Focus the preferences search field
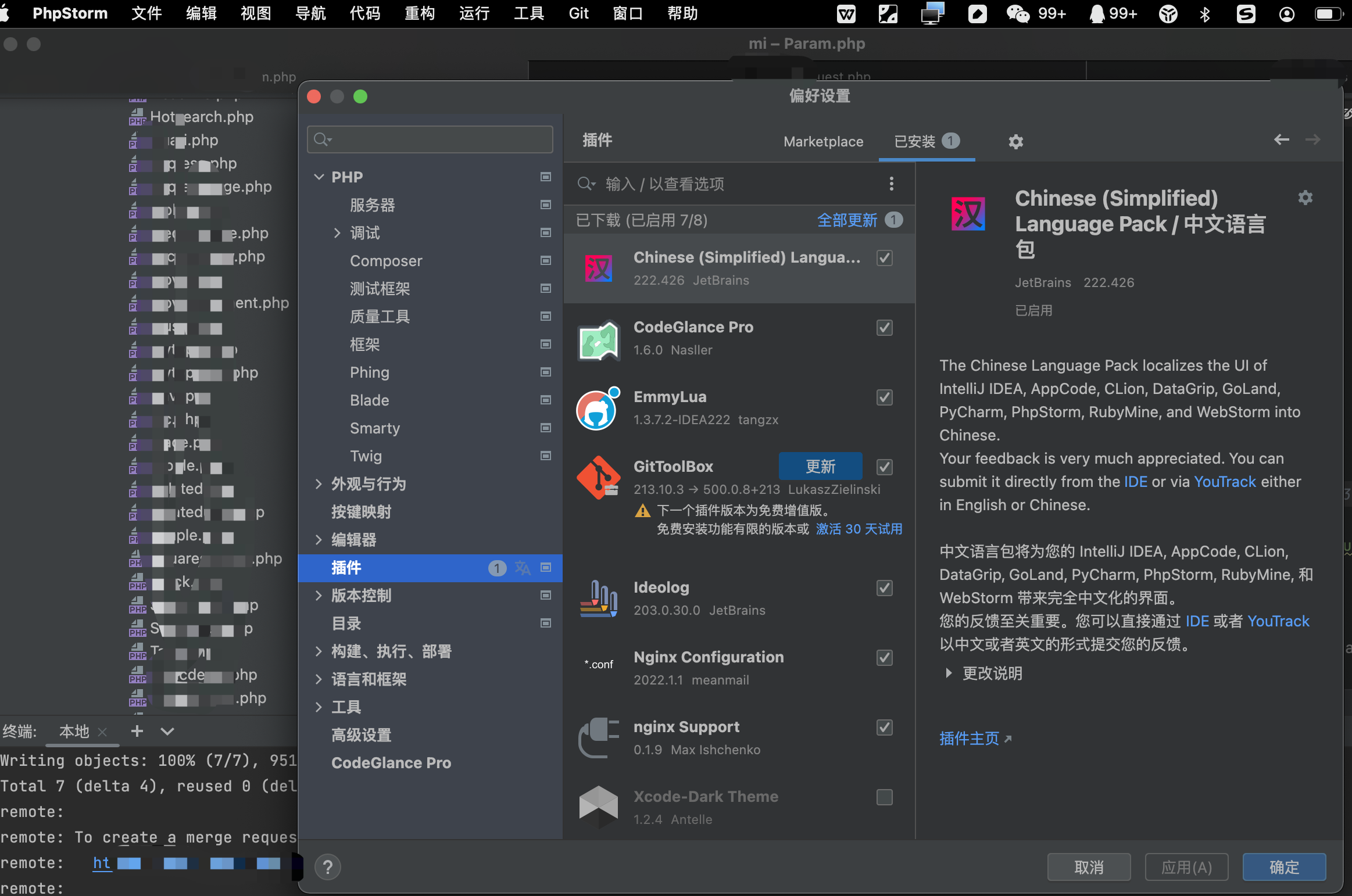This screenshot has height=896, width=1352. point(436,139)
